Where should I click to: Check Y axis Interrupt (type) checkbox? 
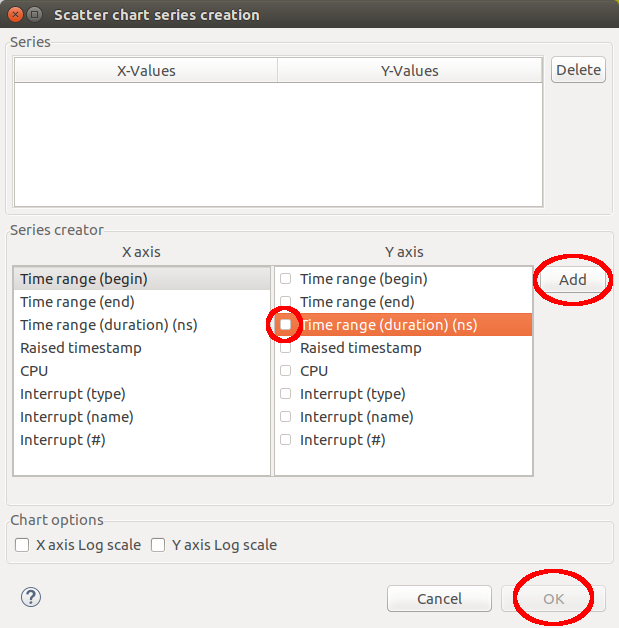click(x=286, y=394)
